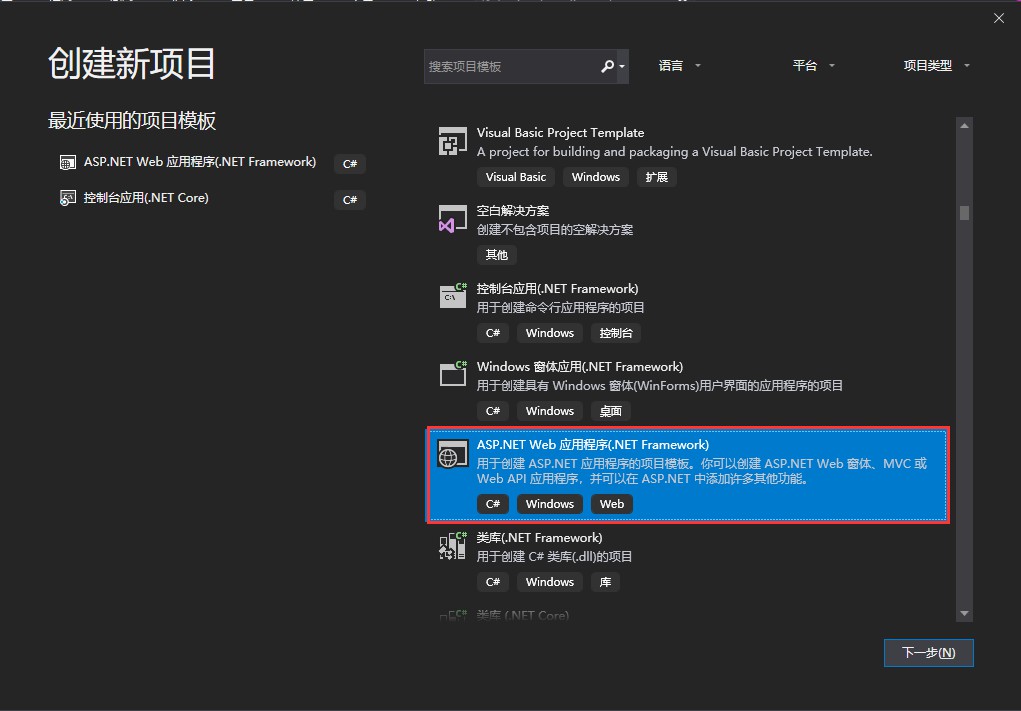This screenshot has height=711, width=1021.
Task: Close the create new project dialog
Action: pos(999,18)
